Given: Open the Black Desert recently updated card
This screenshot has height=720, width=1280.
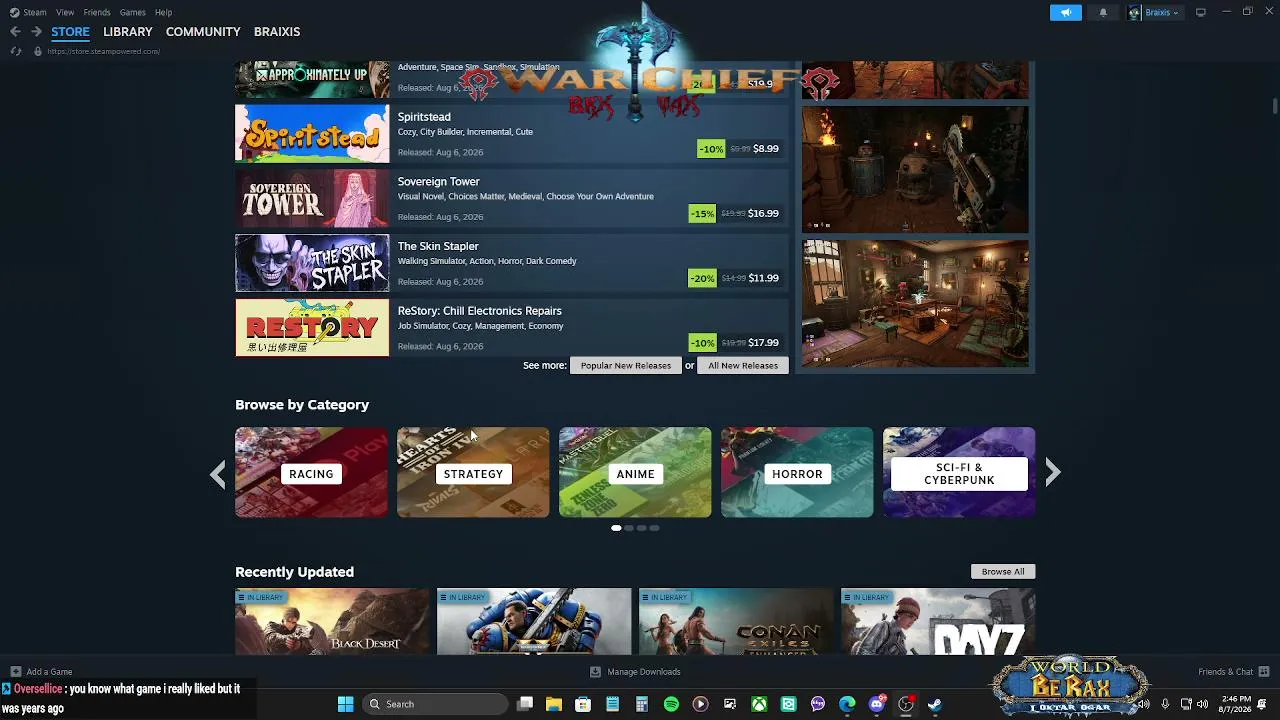Looking at the screenshot, I should (332, 621).
